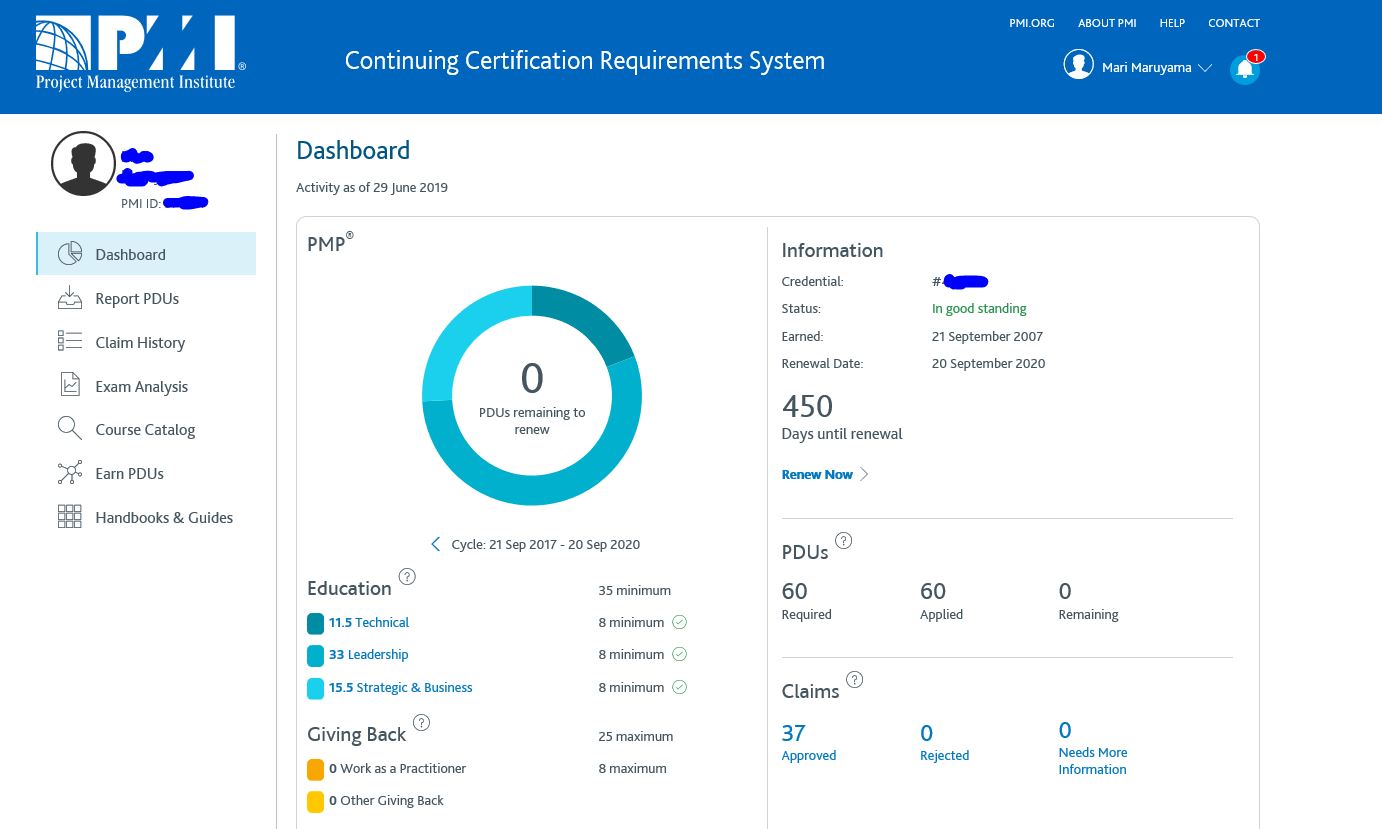Click the Dashboard pie chart icon
The width and height of the screenshot is (1382, 829).
pyautogui.click(x=70, y=254)
